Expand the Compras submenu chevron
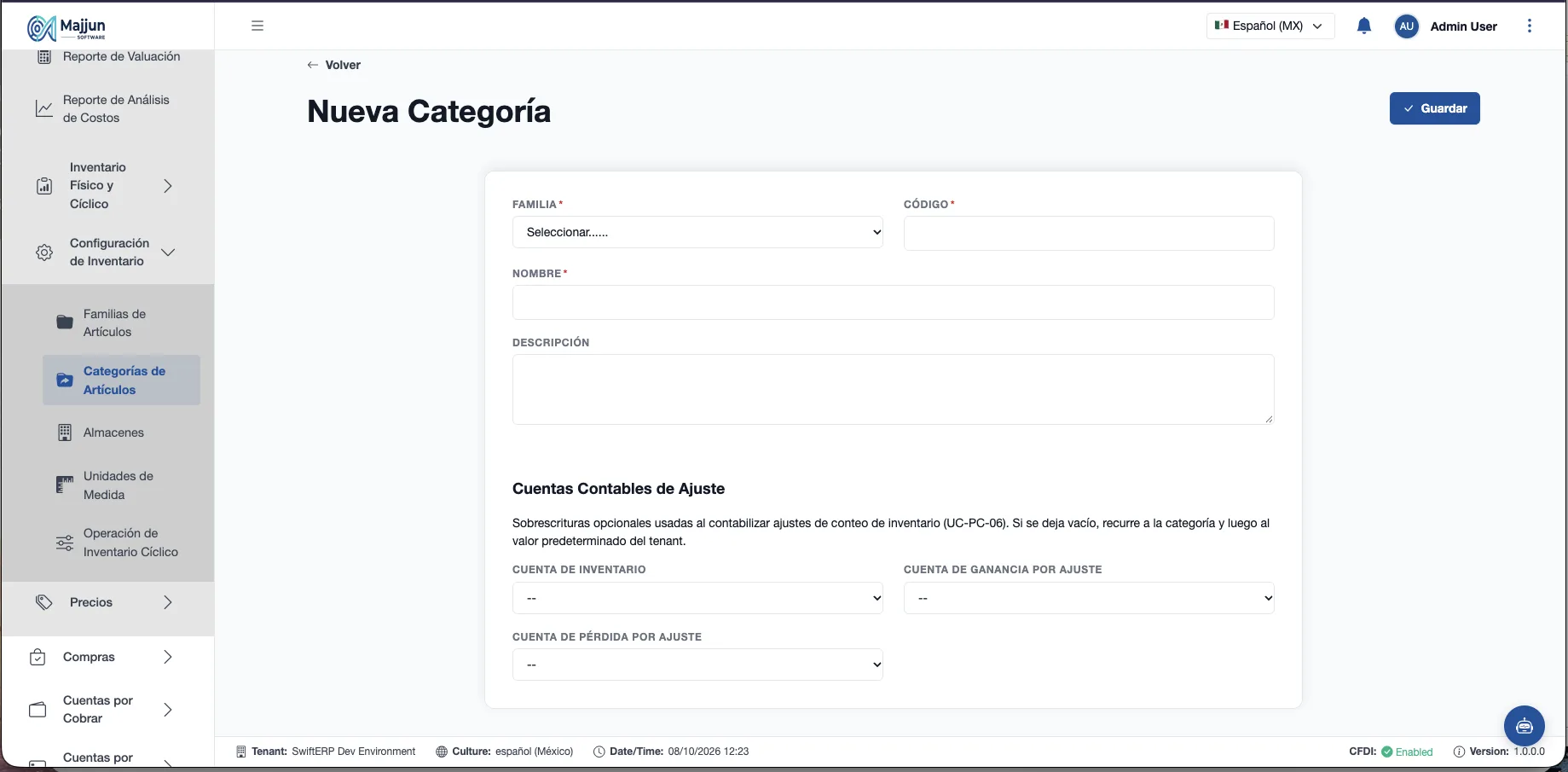Viewport: 1568px width, 772px height. [x=168, y=657]
